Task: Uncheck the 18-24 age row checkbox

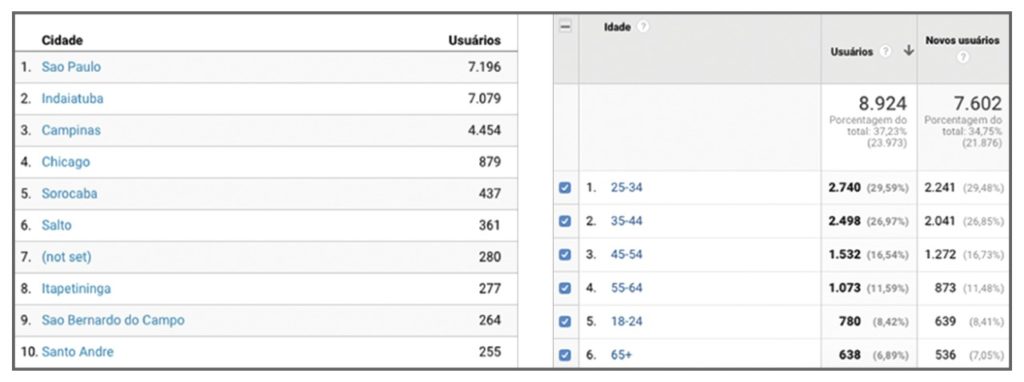Action: pyautogui.click(x=566, y=322)
